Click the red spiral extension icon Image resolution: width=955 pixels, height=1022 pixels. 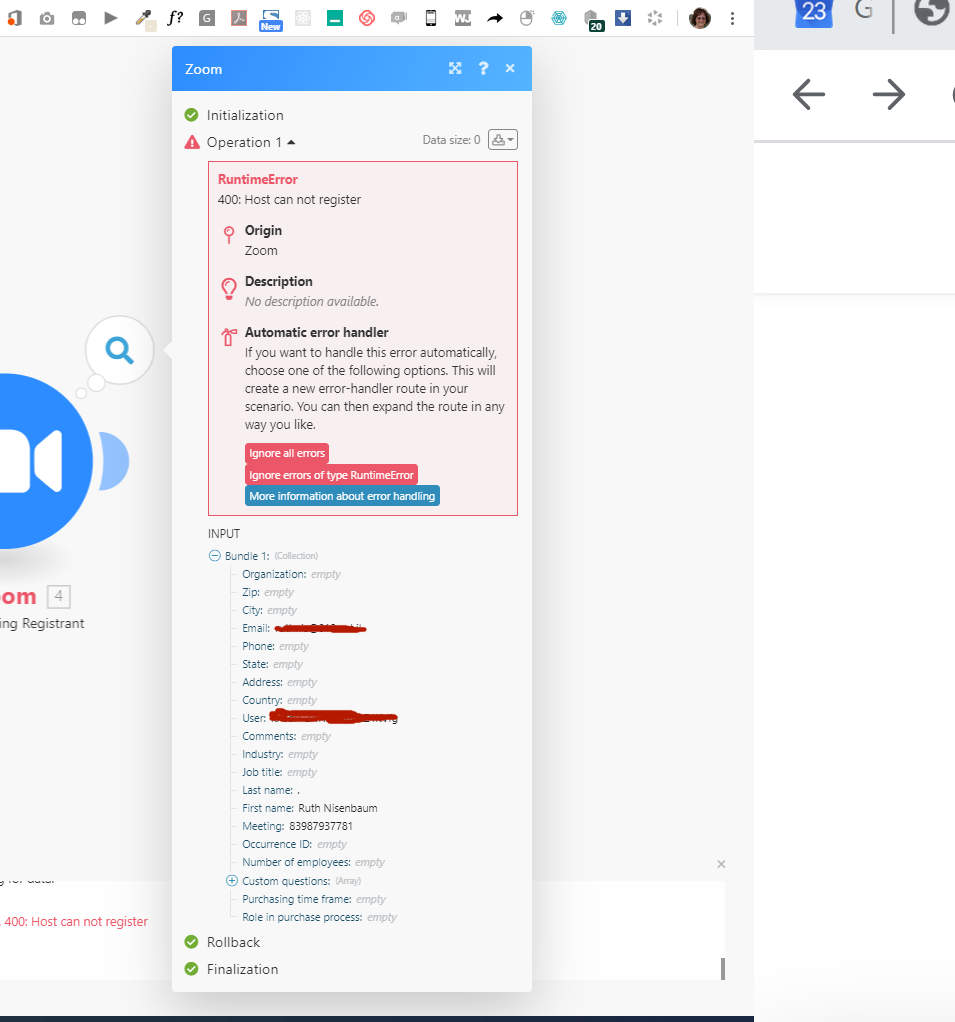pyautogui.click(x=366, y=18)
